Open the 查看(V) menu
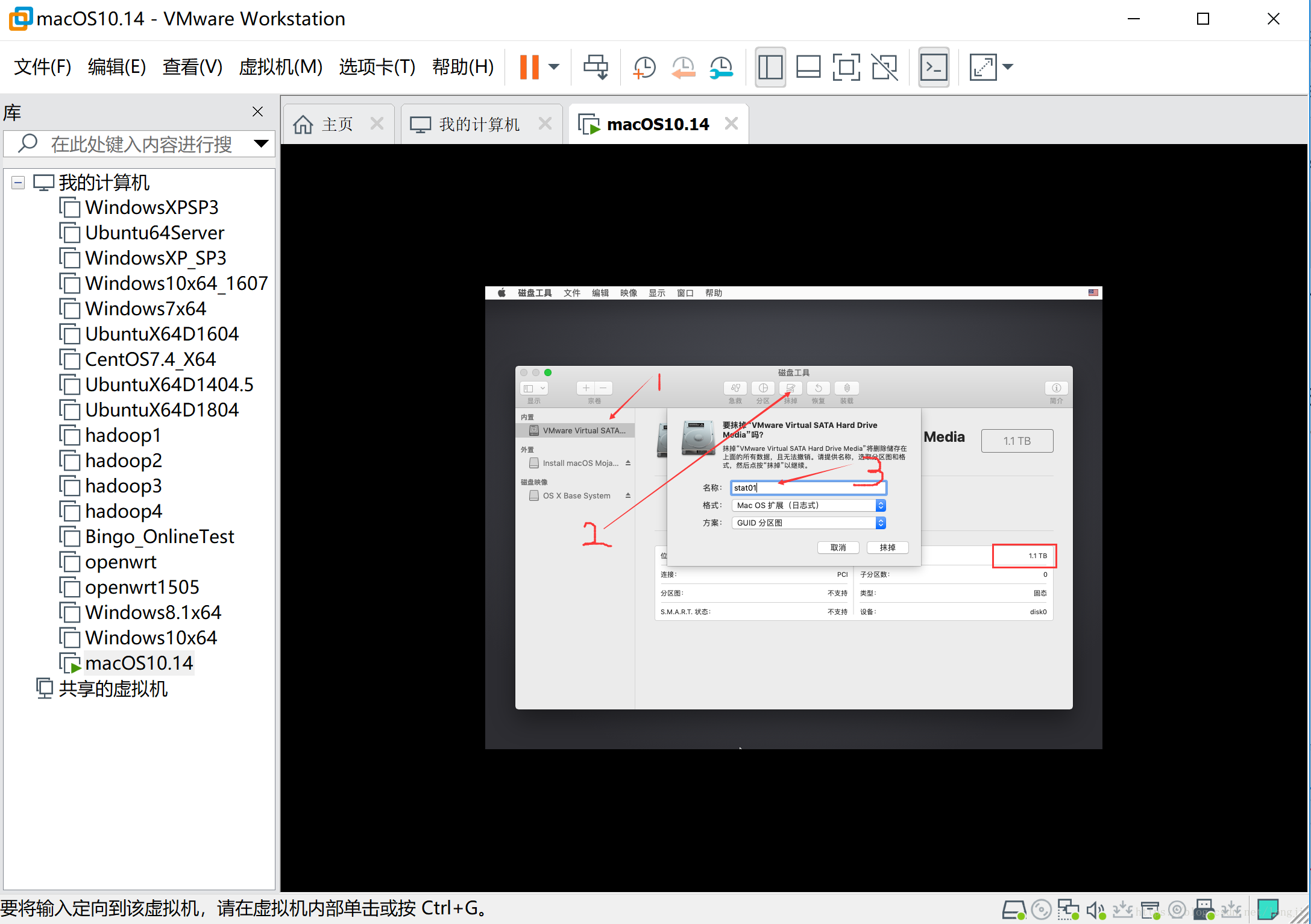This screenshot has height=924, width=1311. click(x=192, y=67)
